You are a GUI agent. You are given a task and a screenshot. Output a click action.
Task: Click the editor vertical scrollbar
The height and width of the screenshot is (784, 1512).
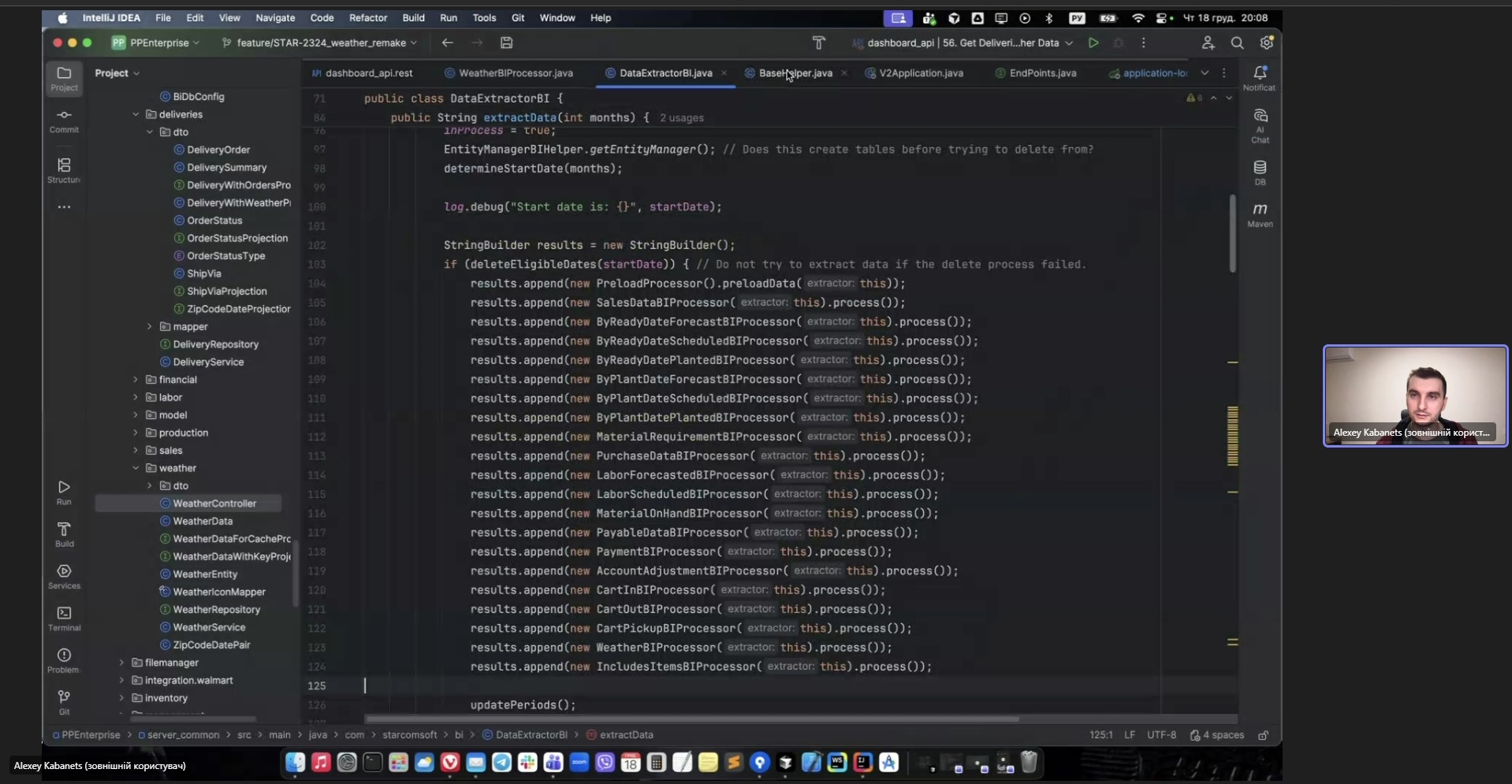[x=1232, y=233]
